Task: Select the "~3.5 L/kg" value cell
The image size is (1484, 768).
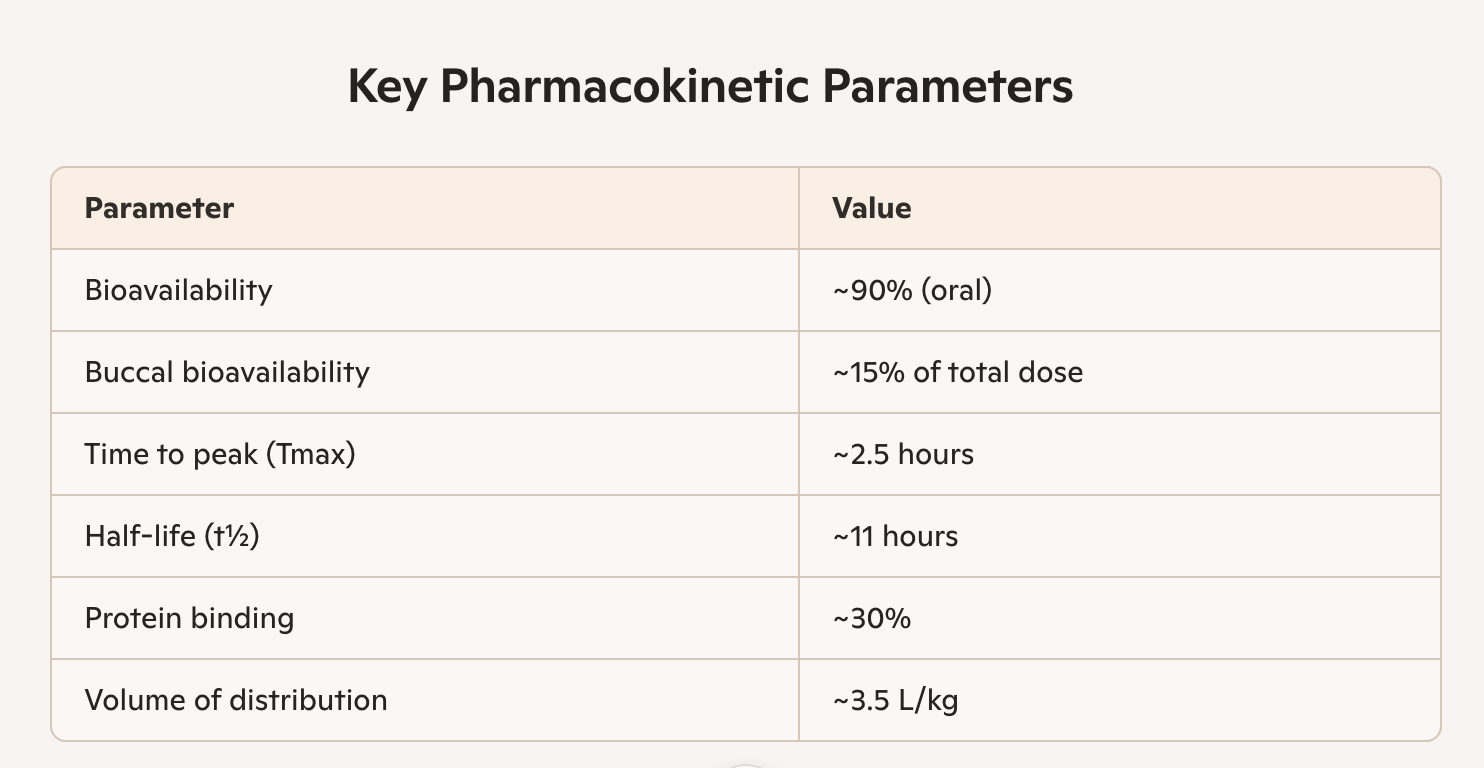Action: pyautogui.click(x=895, y=700)
